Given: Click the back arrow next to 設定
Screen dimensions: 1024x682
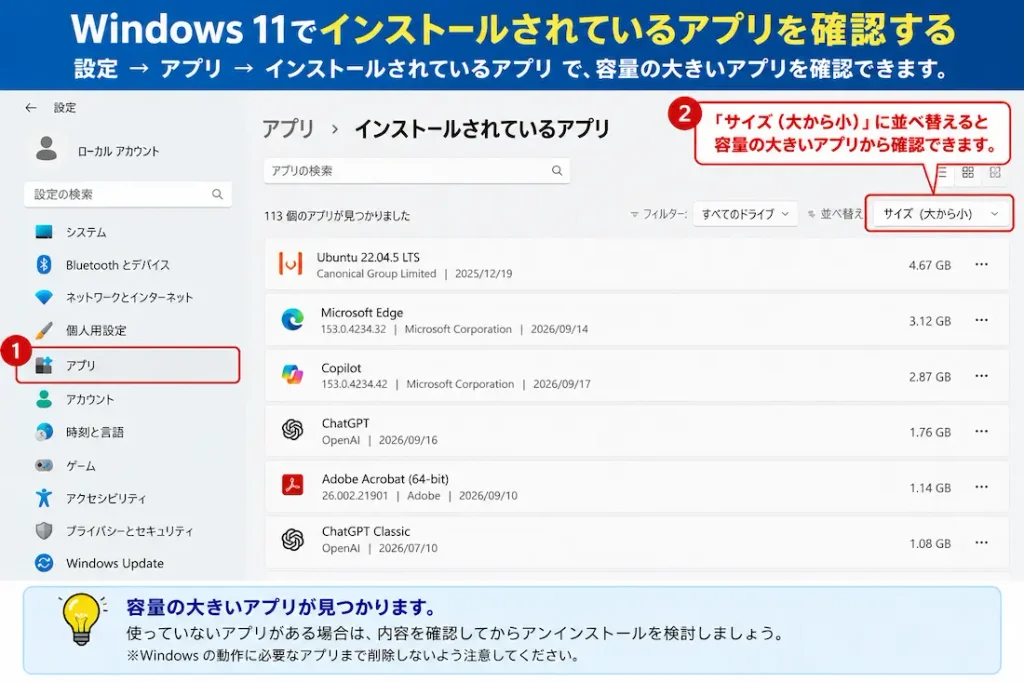Looking at the screenshot, I should click(31, 108).
